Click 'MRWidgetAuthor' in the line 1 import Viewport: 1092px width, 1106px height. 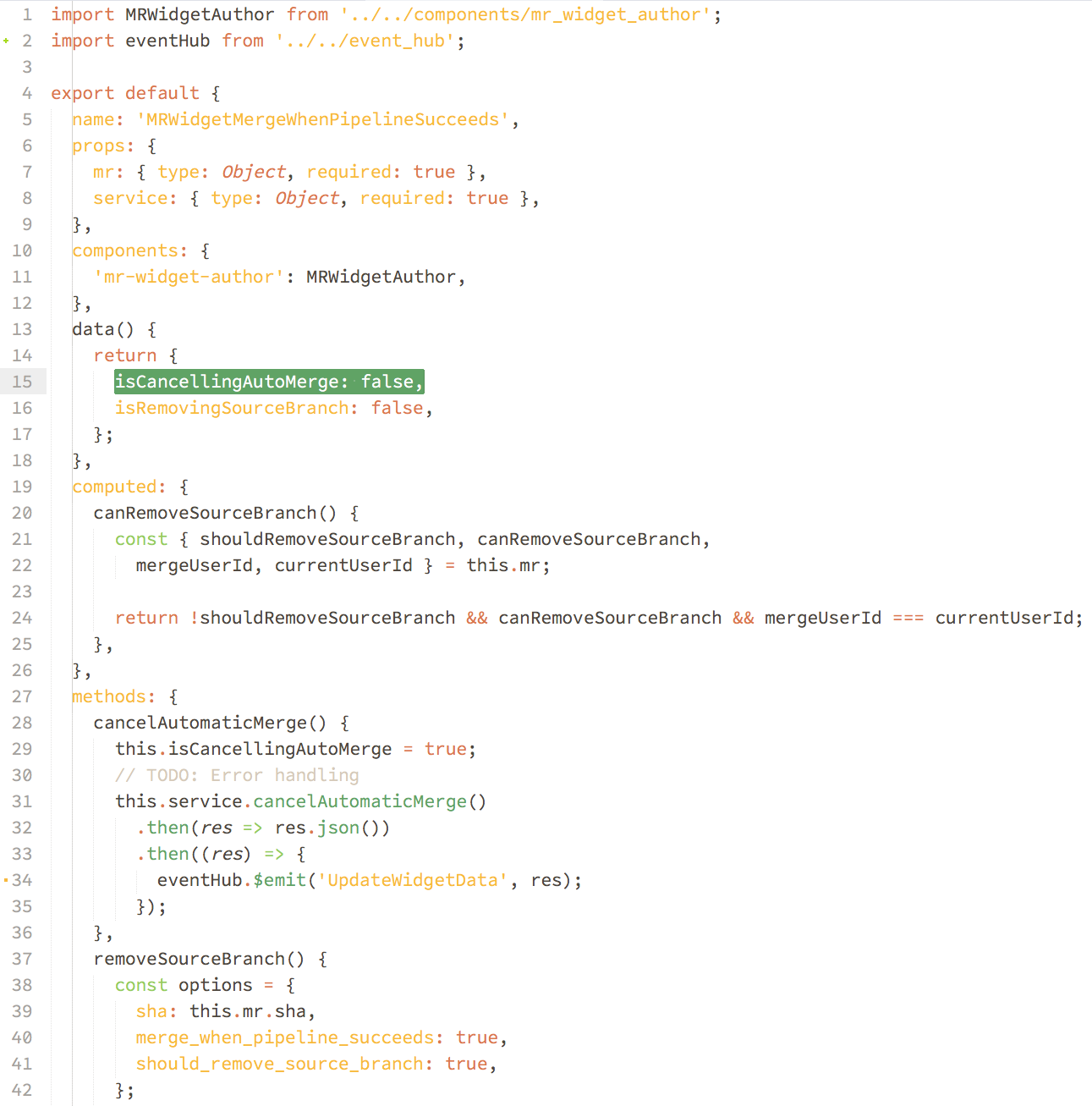[200, 14]
